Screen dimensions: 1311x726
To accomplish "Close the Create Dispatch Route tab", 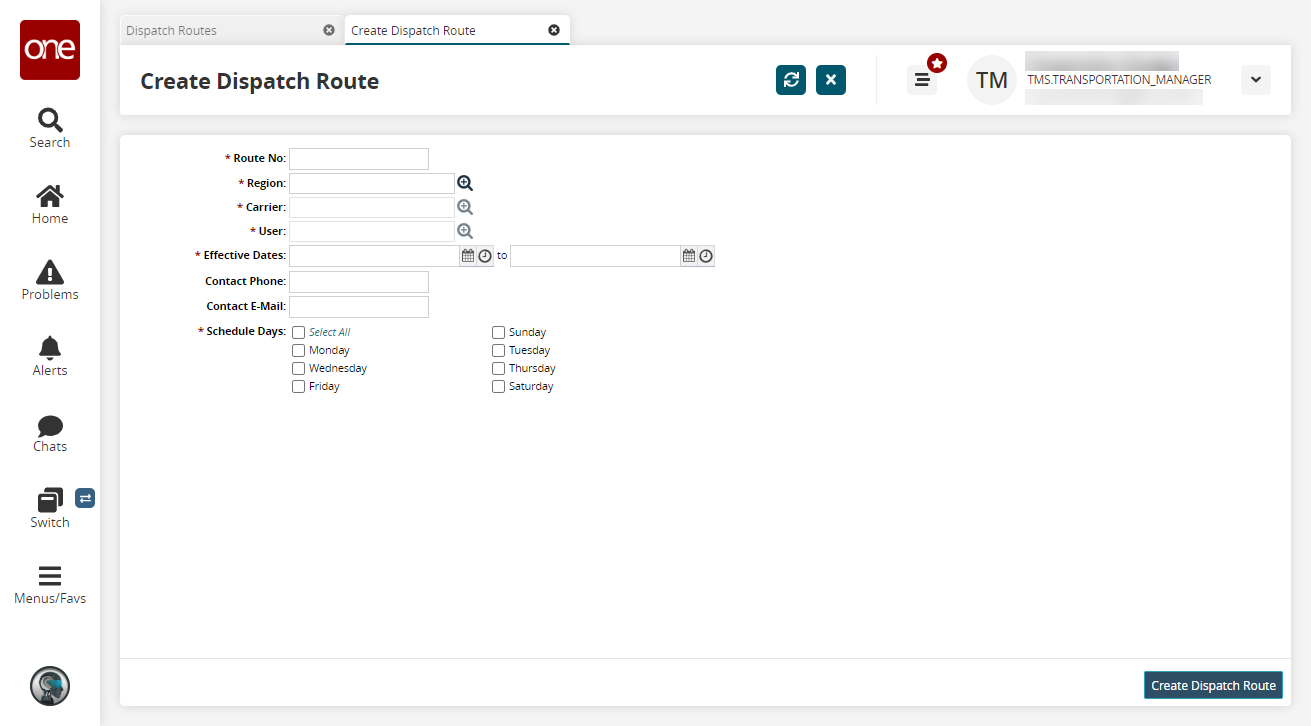I will tap(554, 30).
